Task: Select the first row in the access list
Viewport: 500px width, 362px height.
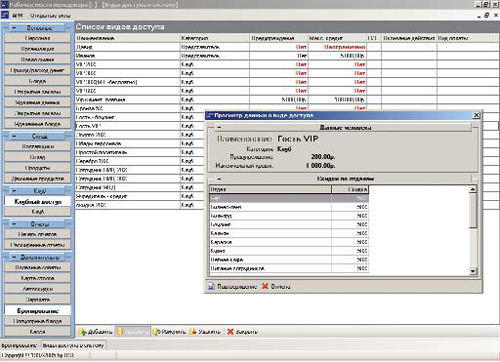Action: pyautogui.click(x=287, y=47)
